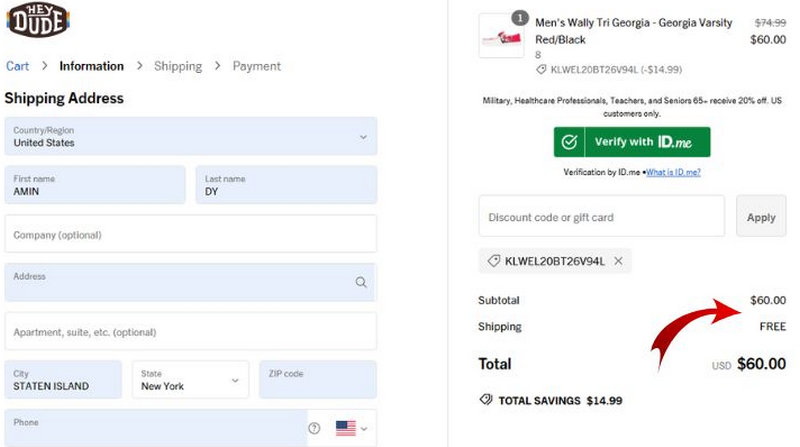Select the Shipping breadcrumb step

[177, 66]
